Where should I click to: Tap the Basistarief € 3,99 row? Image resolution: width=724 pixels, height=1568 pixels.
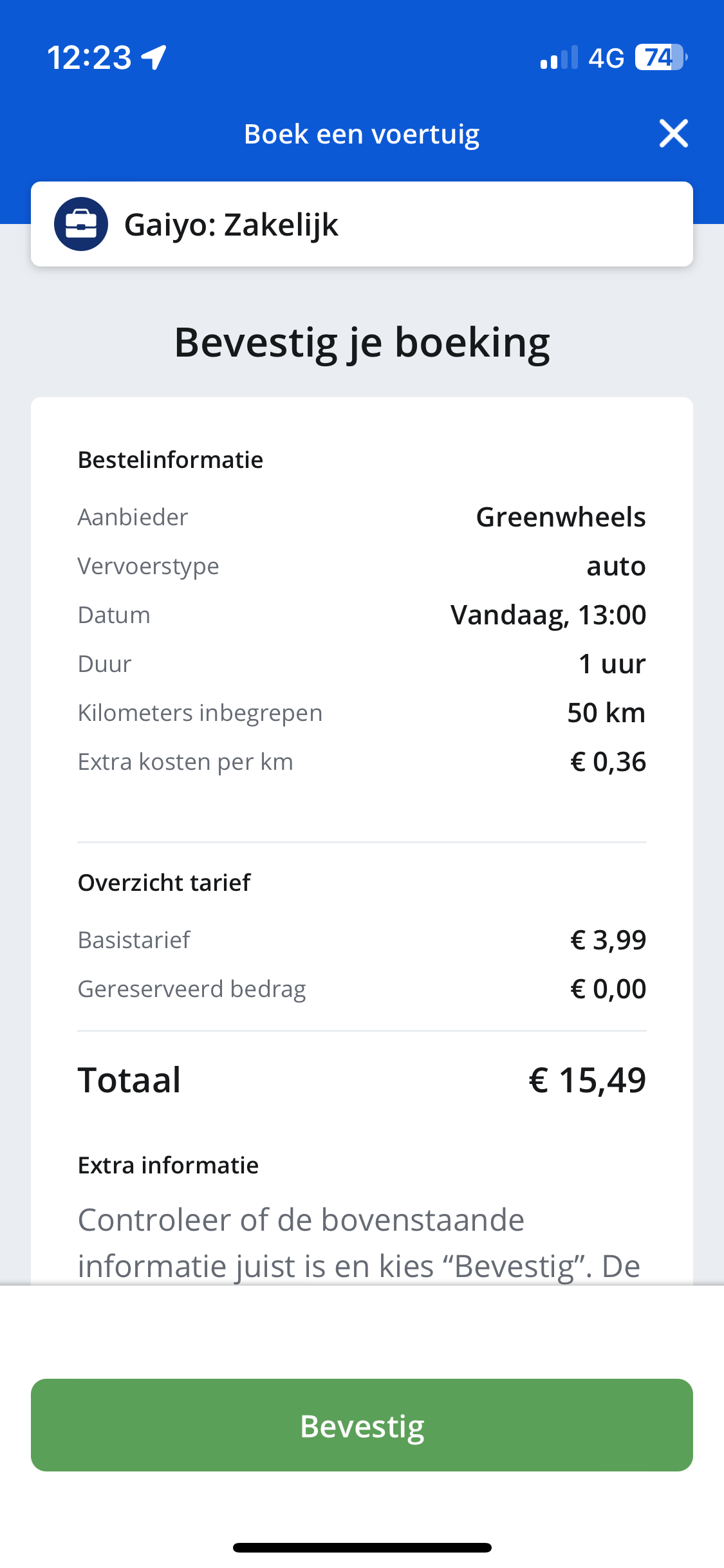[x=362, y=940]
